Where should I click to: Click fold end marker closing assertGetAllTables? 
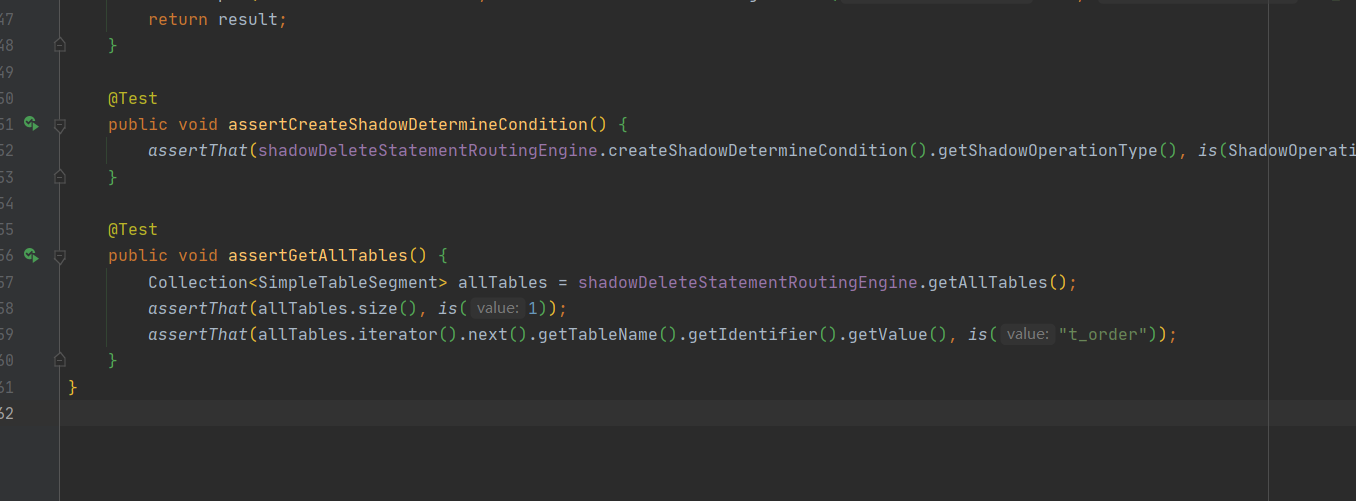(x=59, y=360)
